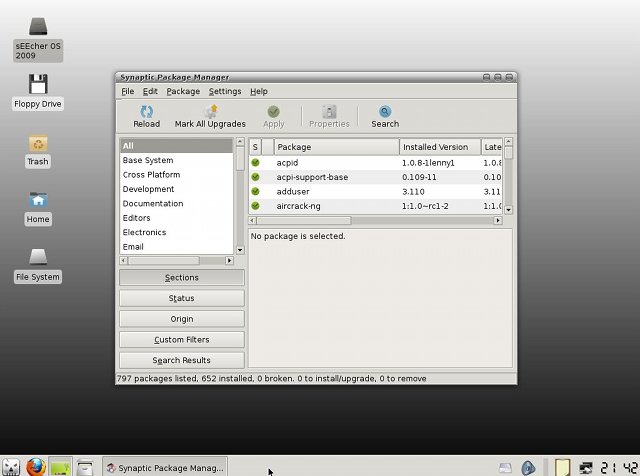Open the Help menu
This screenshot has width=640, height=476.
(259, 91)
